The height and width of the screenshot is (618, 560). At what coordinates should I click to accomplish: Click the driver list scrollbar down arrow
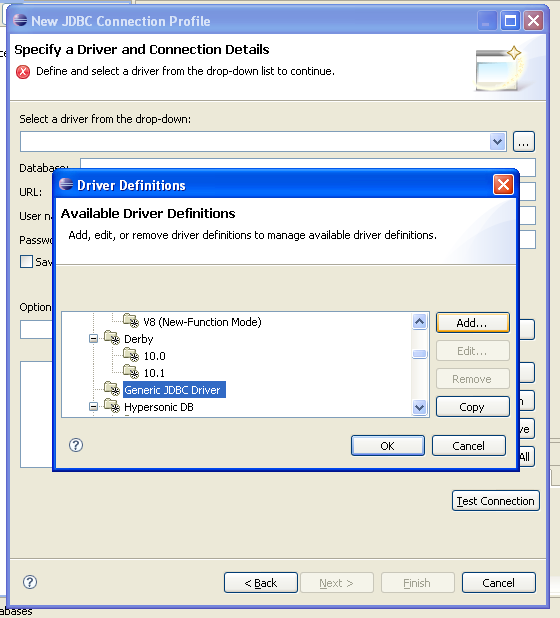(419, 407)
